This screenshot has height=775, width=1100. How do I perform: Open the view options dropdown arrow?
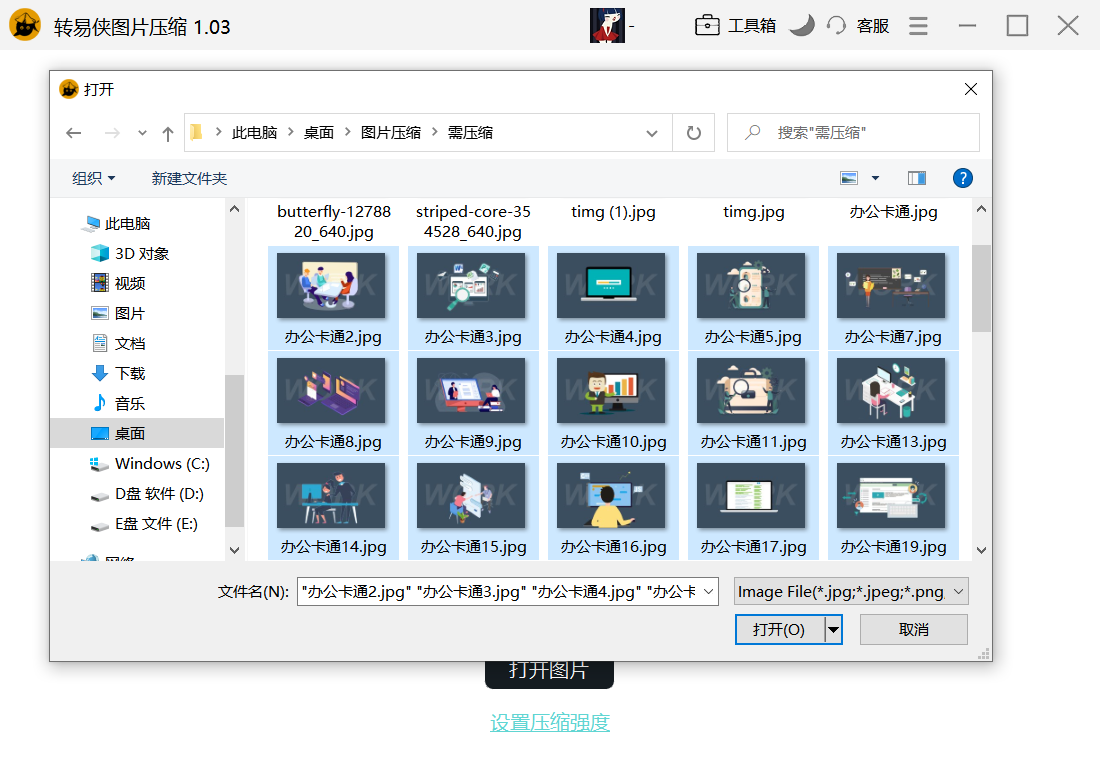[x=875, y=177]
